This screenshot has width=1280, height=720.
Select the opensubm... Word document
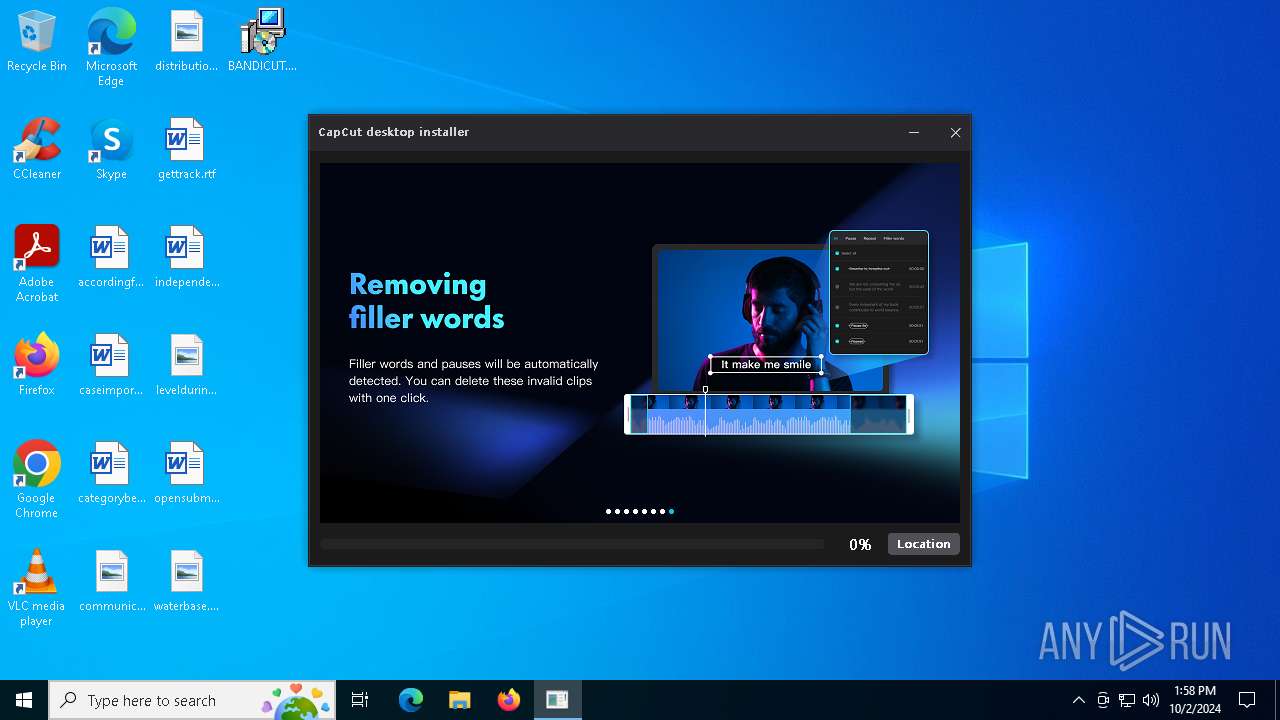186,473
